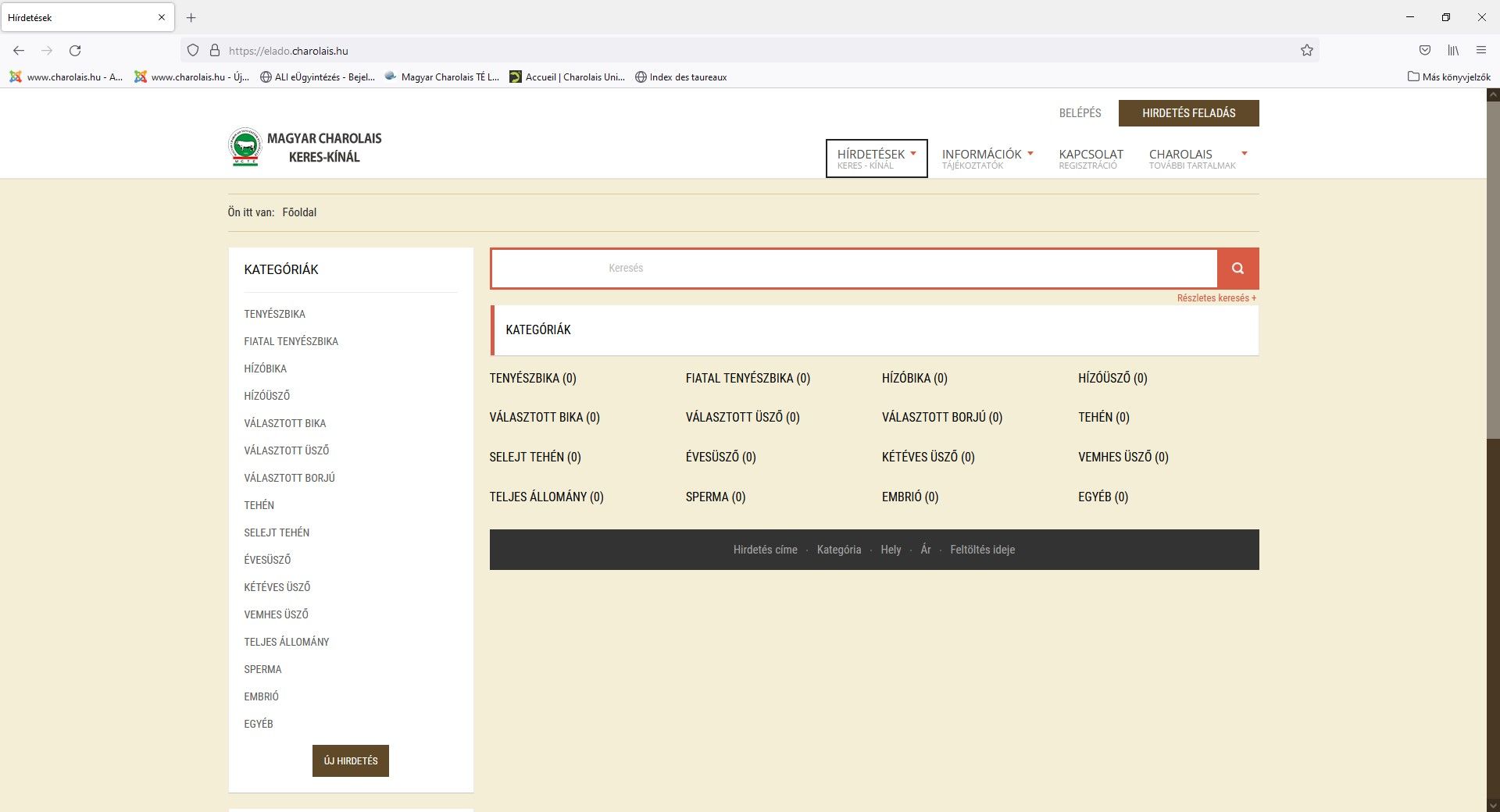
Task: Click the Új hirdetés button
Action: coord(351,761)
